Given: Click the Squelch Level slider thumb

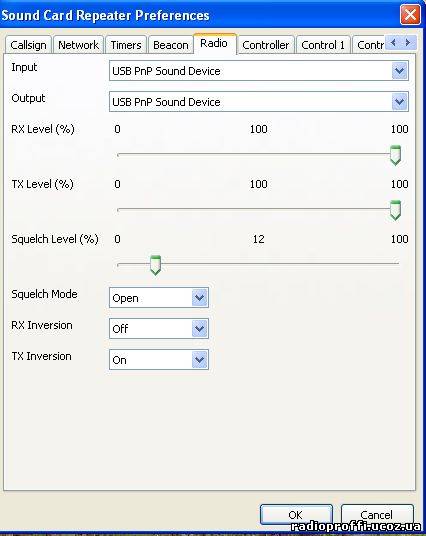Looking at the screenshot, I should click(156, 265).
